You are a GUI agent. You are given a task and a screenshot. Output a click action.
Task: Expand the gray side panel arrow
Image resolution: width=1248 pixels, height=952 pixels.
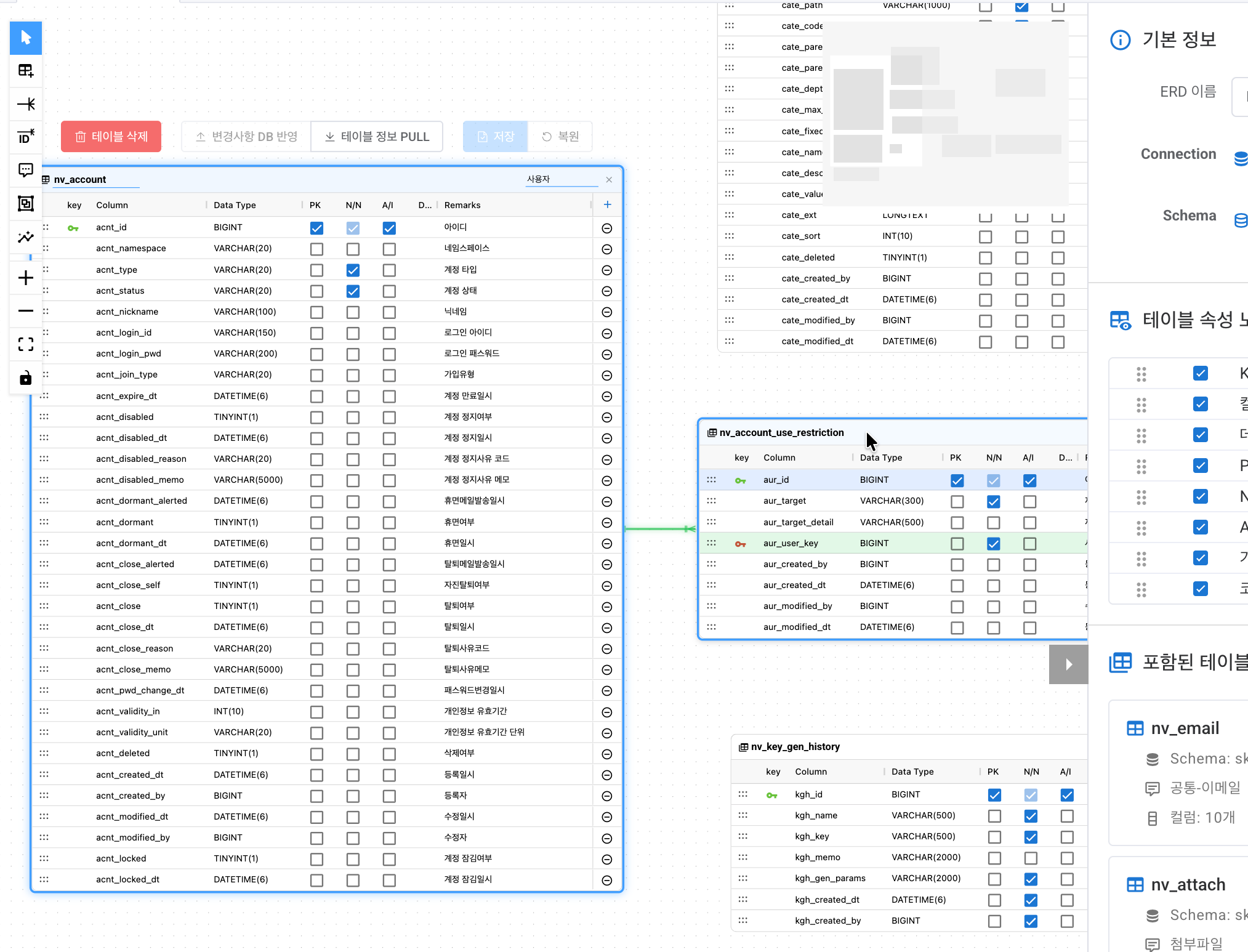click(1068, 664)
